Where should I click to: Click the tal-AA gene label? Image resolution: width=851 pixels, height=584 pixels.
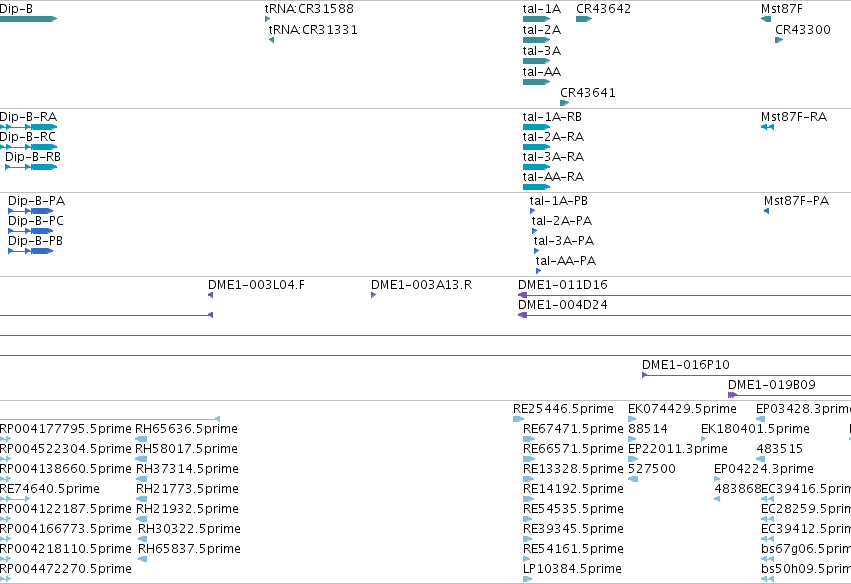point(542,72)
